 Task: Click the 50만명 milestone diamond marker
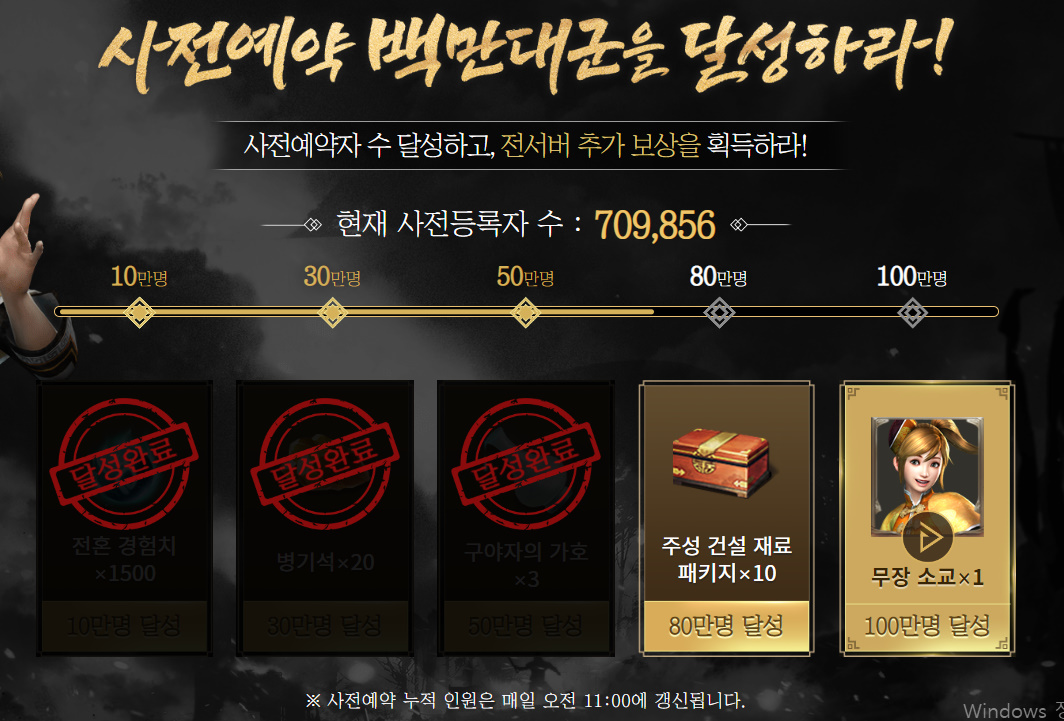click(525, 313)
